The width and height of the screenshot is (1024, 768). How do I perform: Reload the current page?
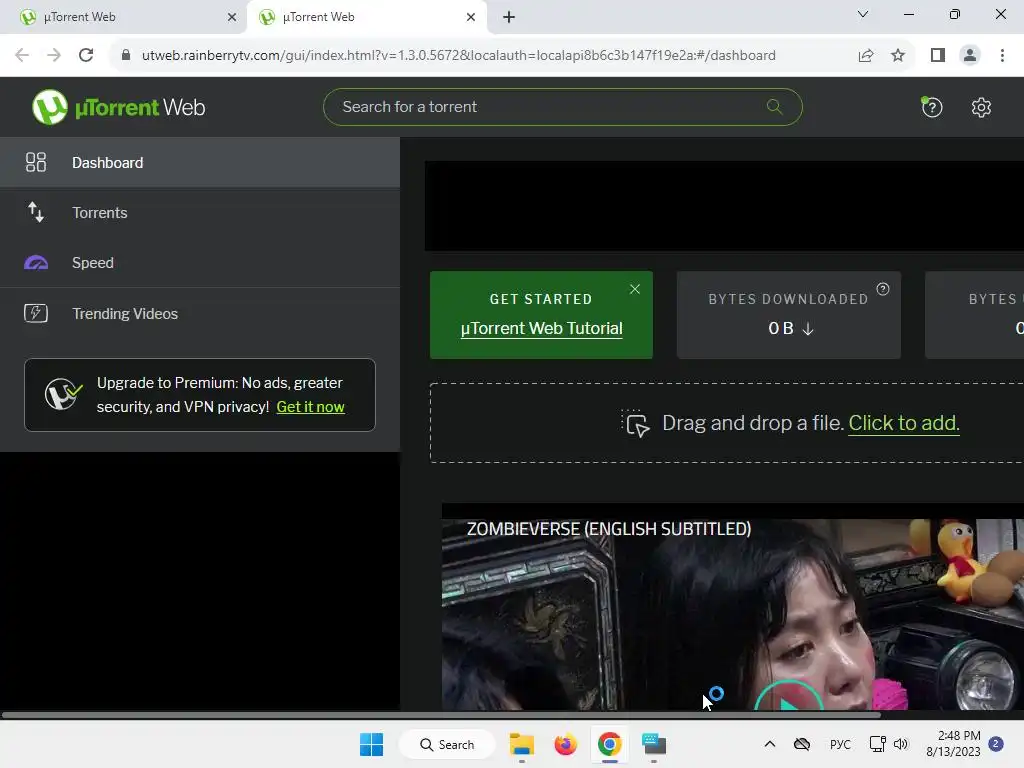(x=86, y=55)
